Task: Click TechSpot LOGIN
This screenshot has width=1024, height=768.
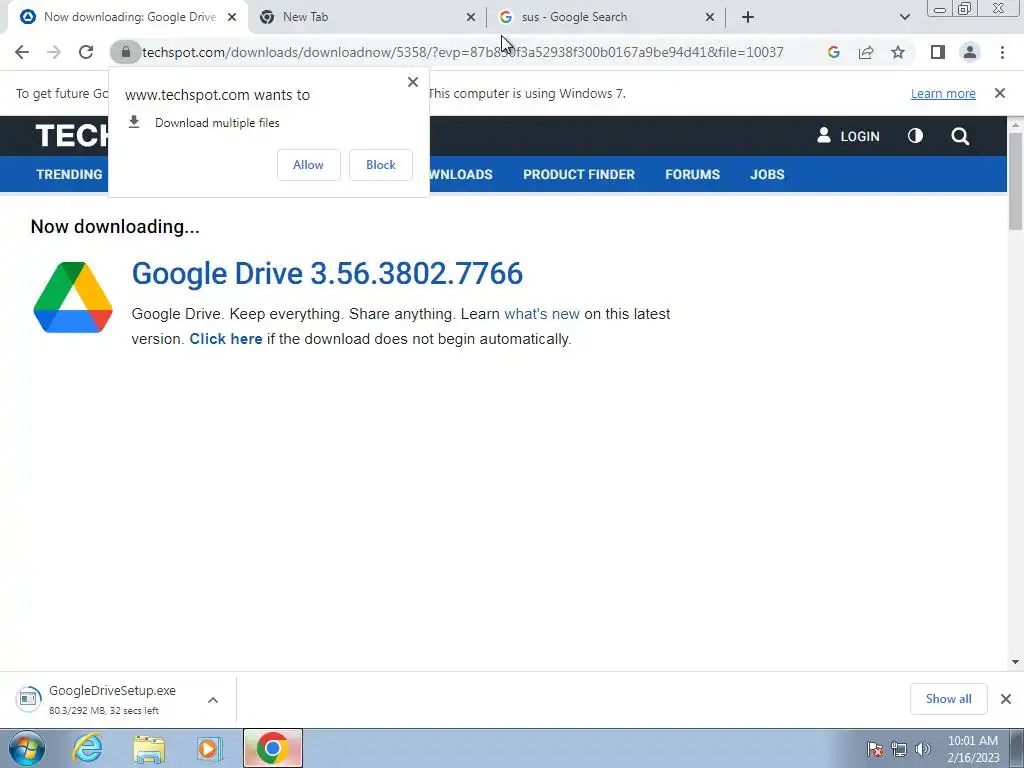Action: point(848,136)
